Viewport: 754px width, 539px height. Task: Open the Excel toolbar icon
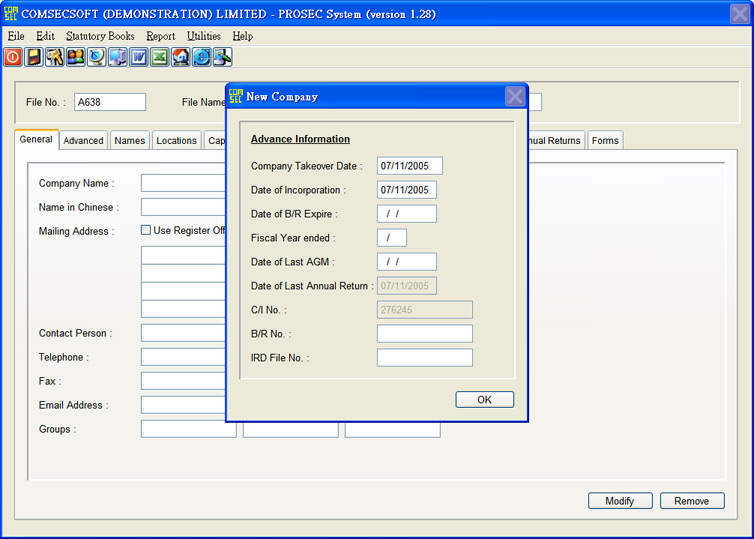coord(159,57)
